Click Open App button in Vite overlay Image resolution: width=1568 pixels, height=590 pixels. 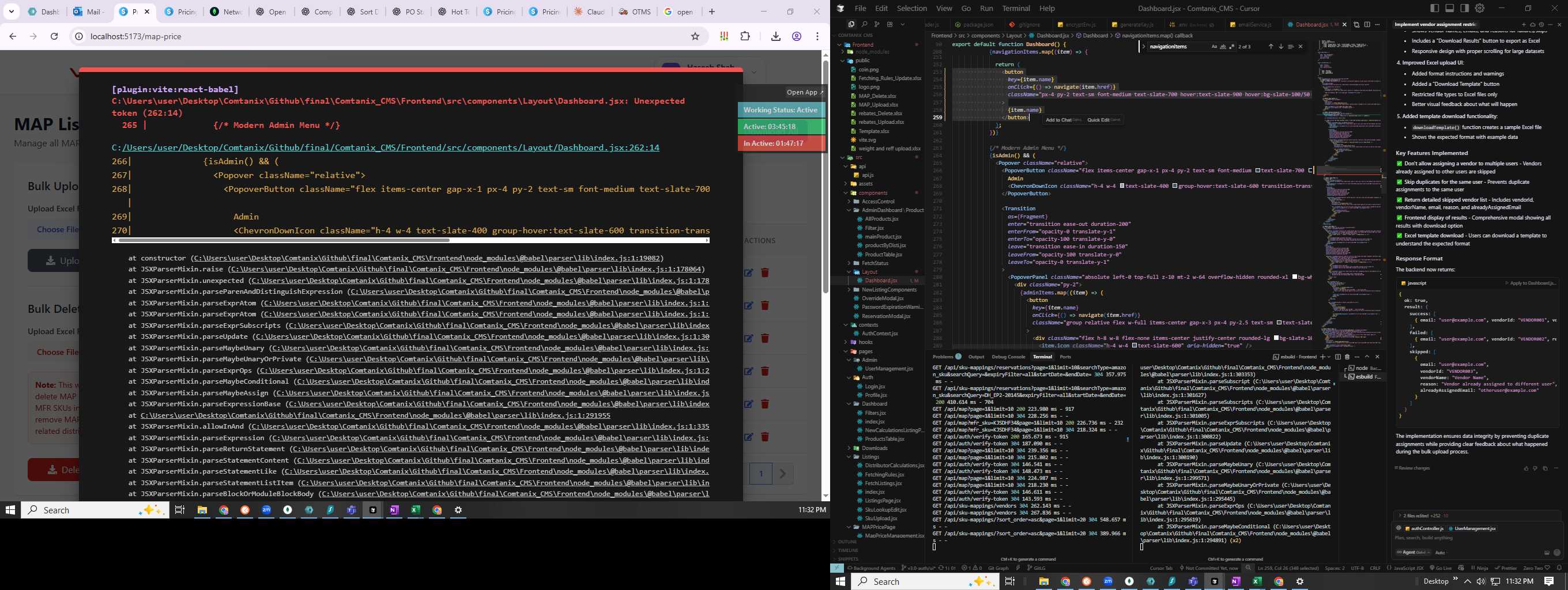[805, 92]
